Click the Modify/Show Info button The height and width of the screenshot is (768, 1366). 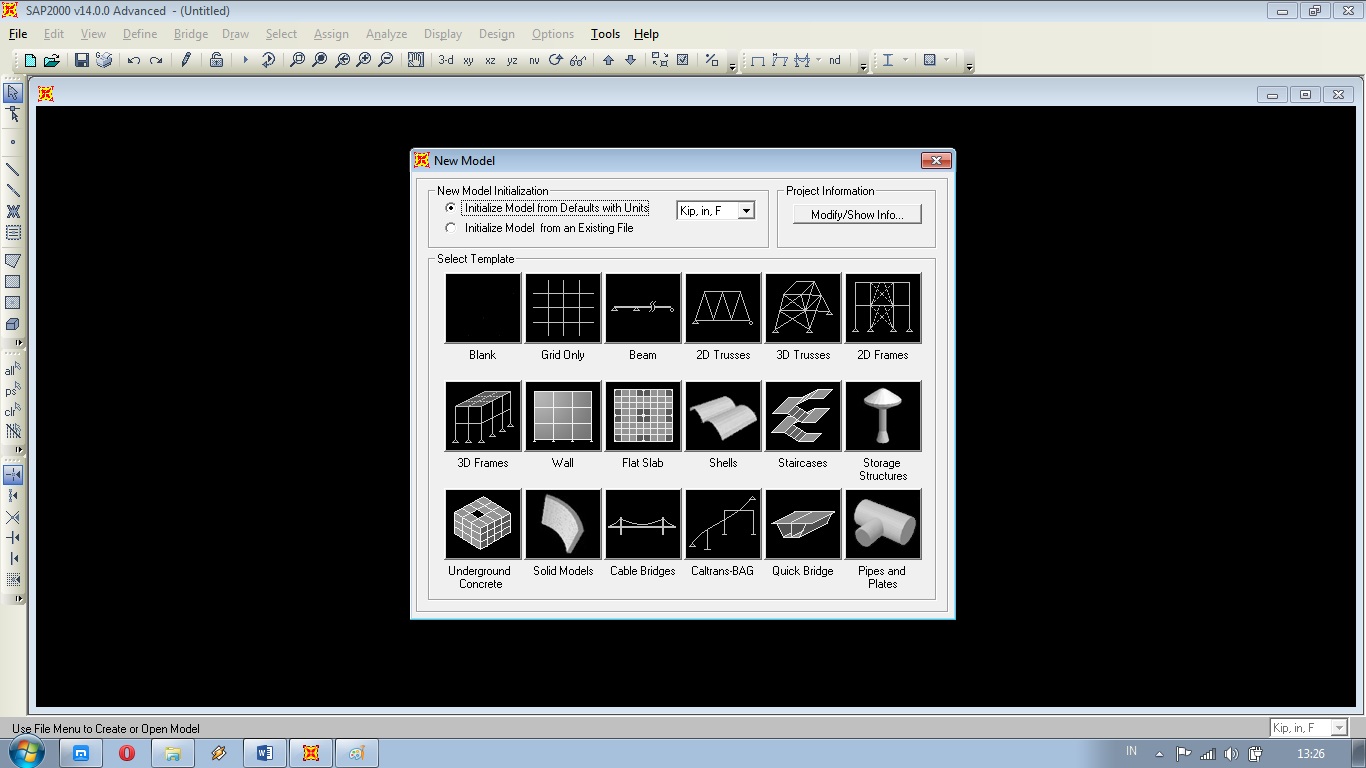click(x=857, y=213)
